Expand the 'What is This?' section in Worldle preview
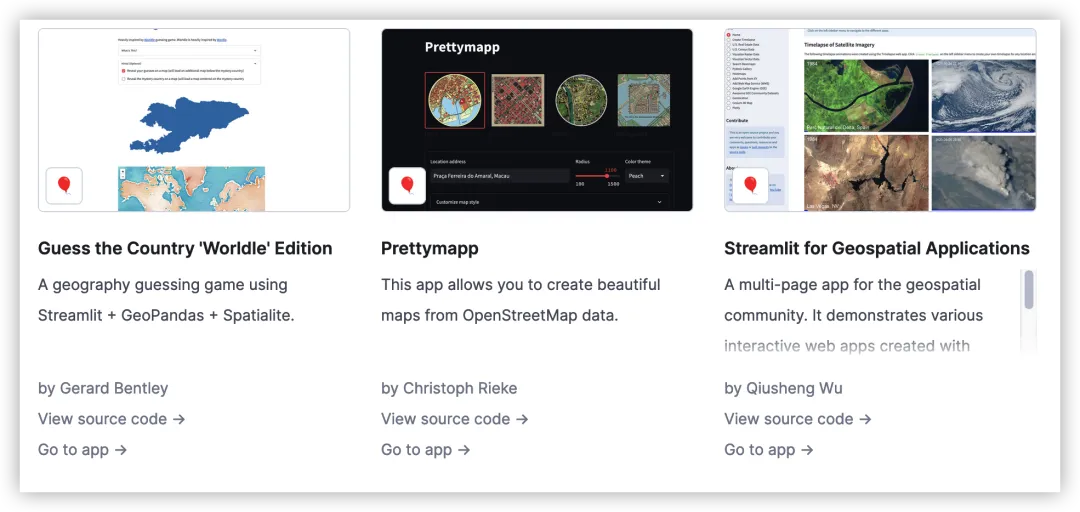This screenshot has width=1080, height=512. coord(189,50)
